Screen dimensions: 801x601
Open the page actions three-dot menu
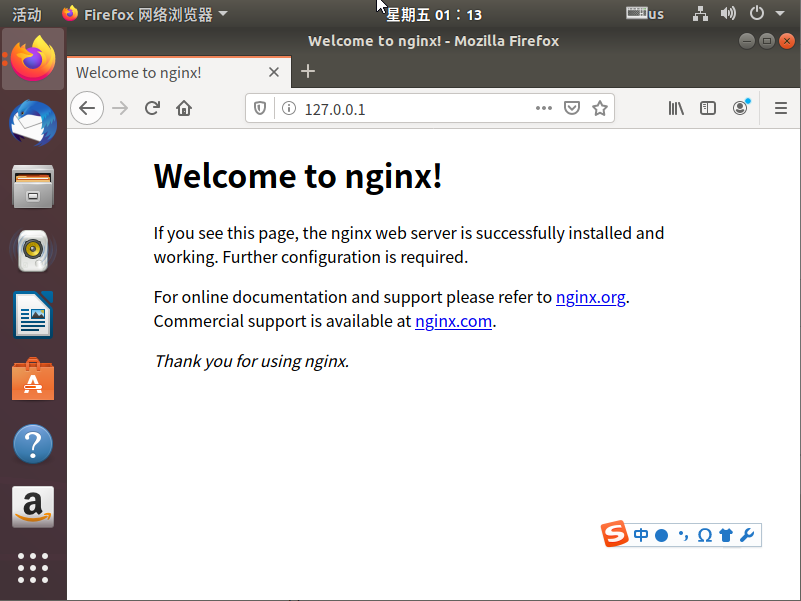543,108
